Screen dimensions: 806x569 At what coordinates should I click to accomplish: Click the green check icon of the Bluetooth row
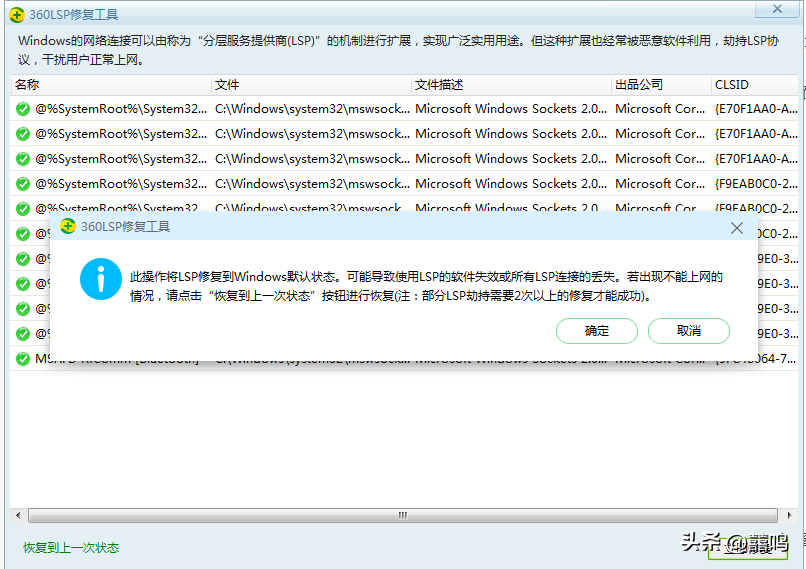(23, 359)
